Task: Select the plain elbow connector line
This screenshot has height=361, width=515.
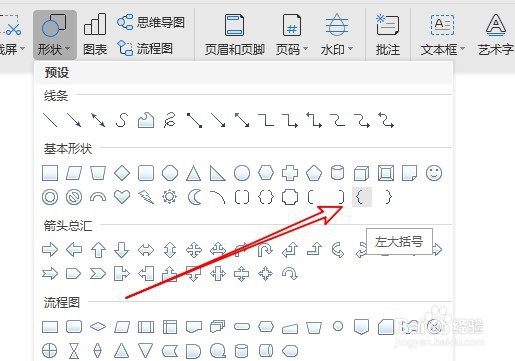Action: (x=266, y=120)
